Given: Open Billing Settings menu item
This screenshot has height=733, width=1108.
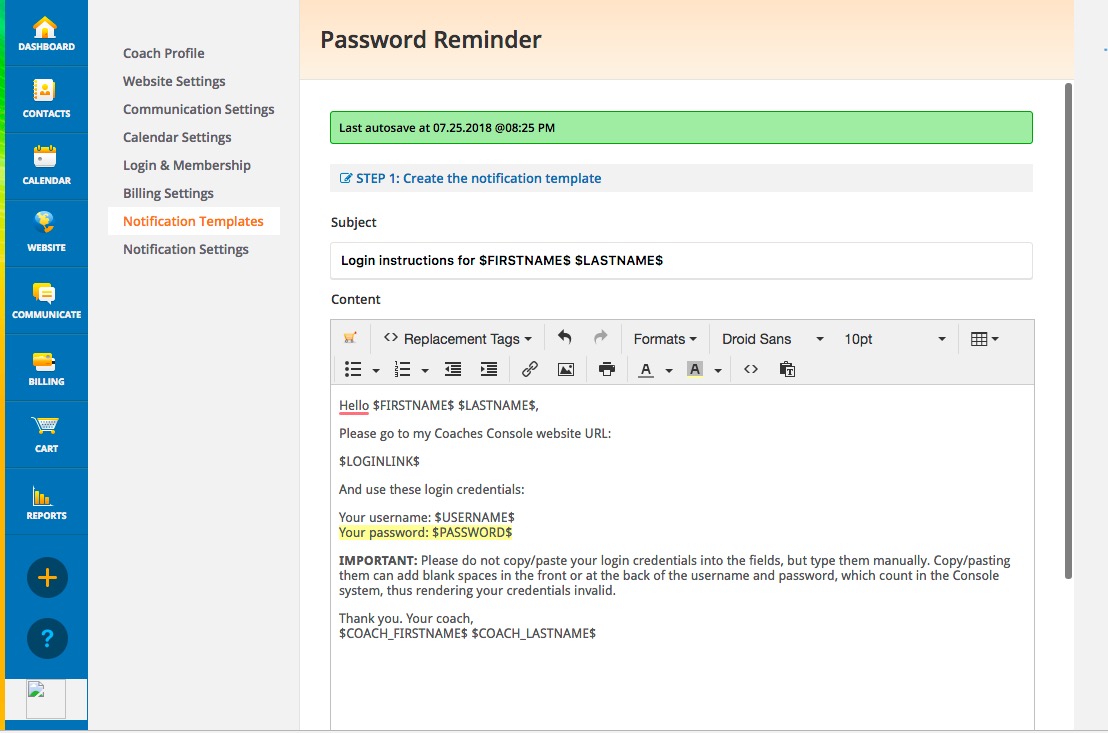Looking at the screenshot, I should coord(168,193).
